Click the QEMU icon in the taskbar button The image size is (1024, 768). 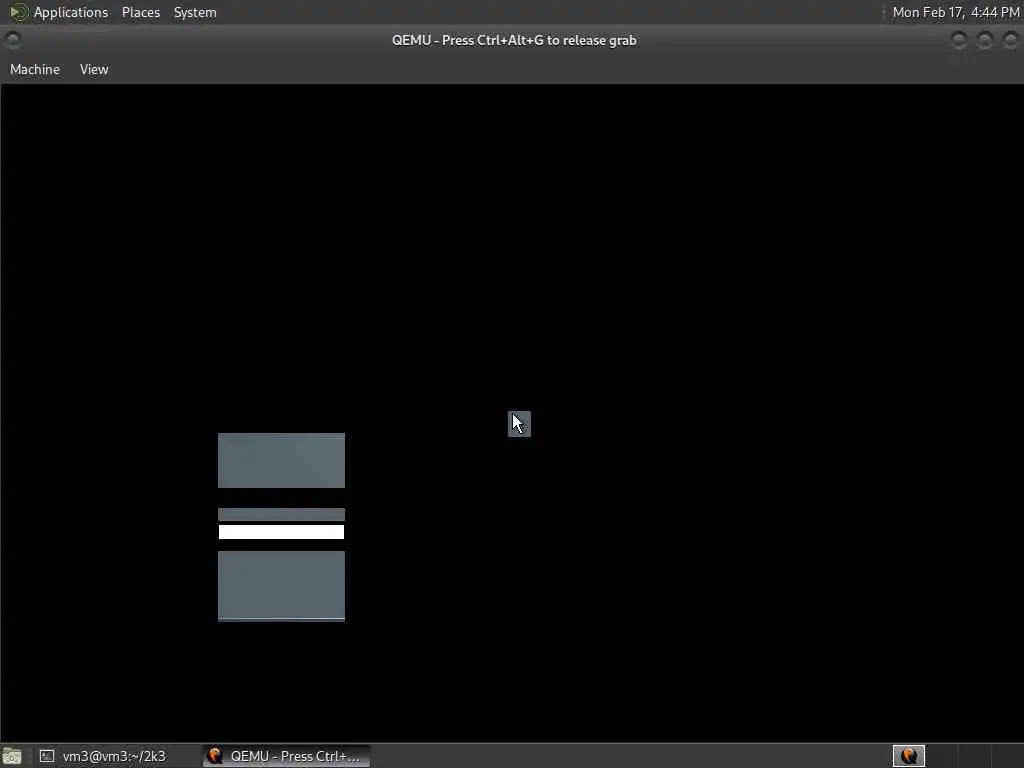[215, 756]
